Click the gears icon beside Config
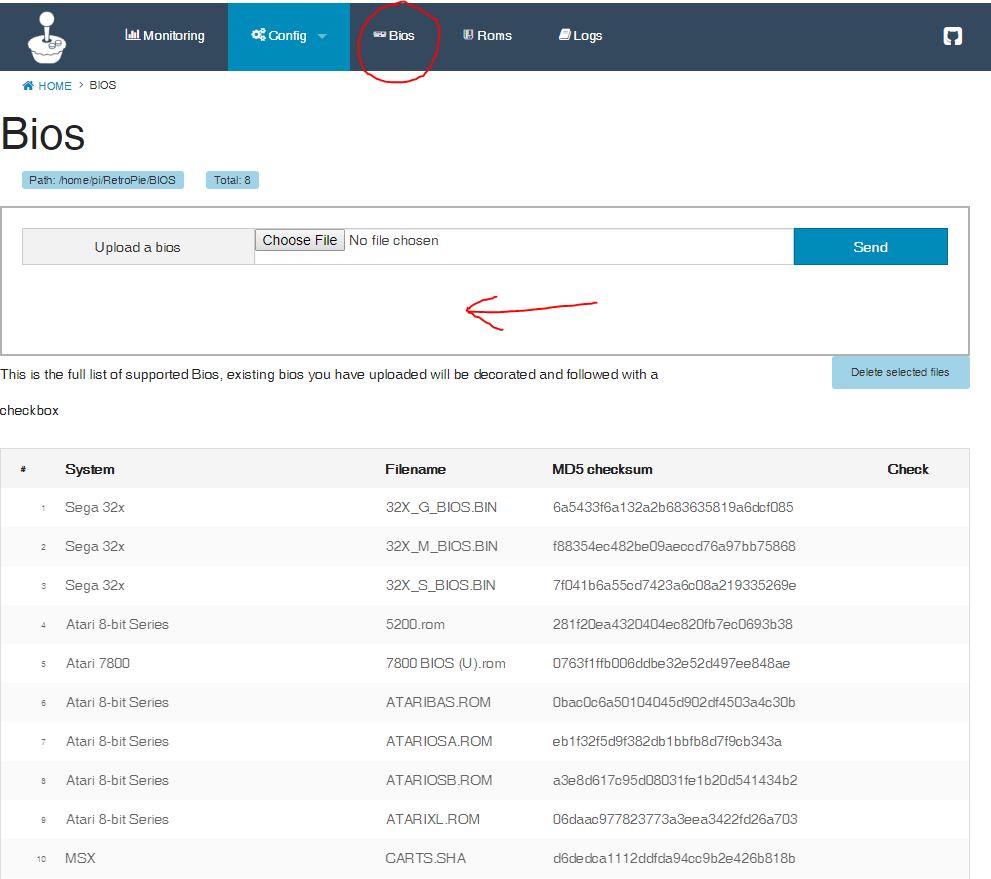Image resolution: width=991 pixels, height=879 pixels. pos(258,35)
